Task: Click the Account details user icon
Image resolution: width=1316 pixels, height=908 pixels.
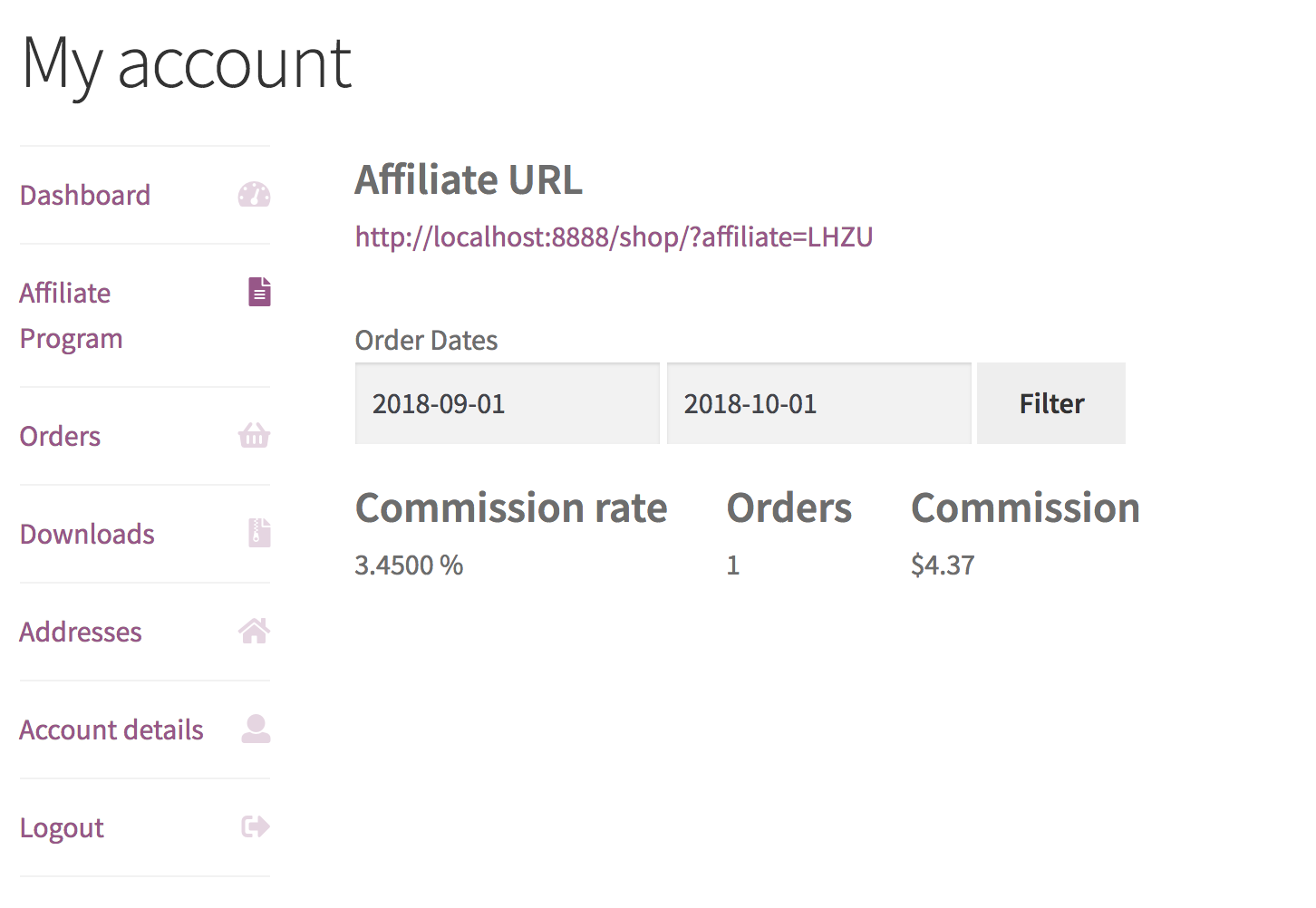Action: click(256, 729)
